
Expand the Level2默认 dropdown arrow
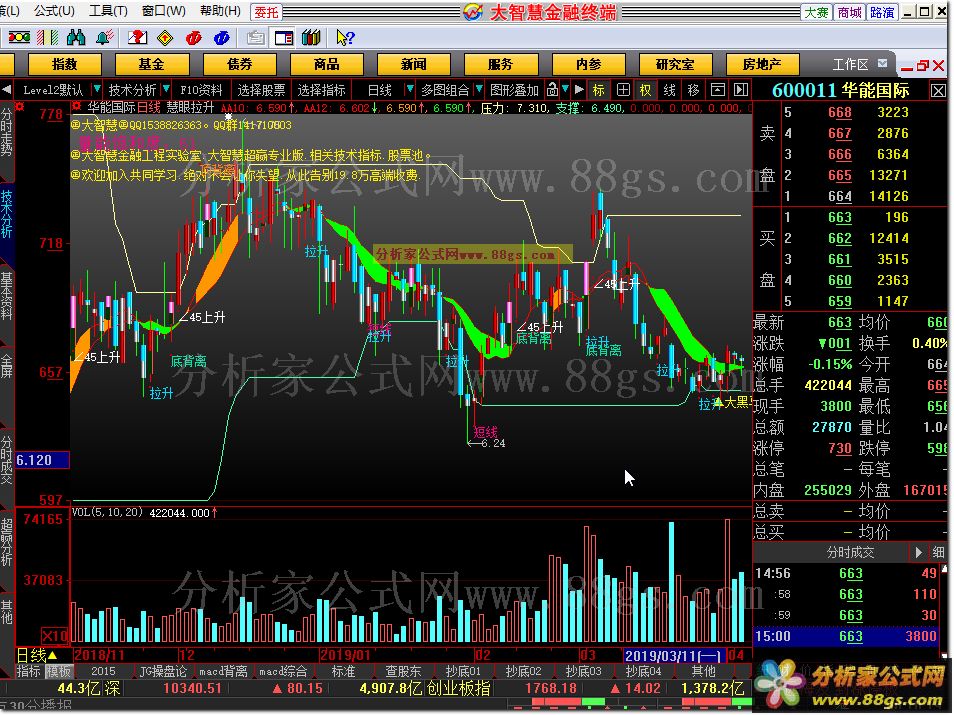(x=96, y=89)
